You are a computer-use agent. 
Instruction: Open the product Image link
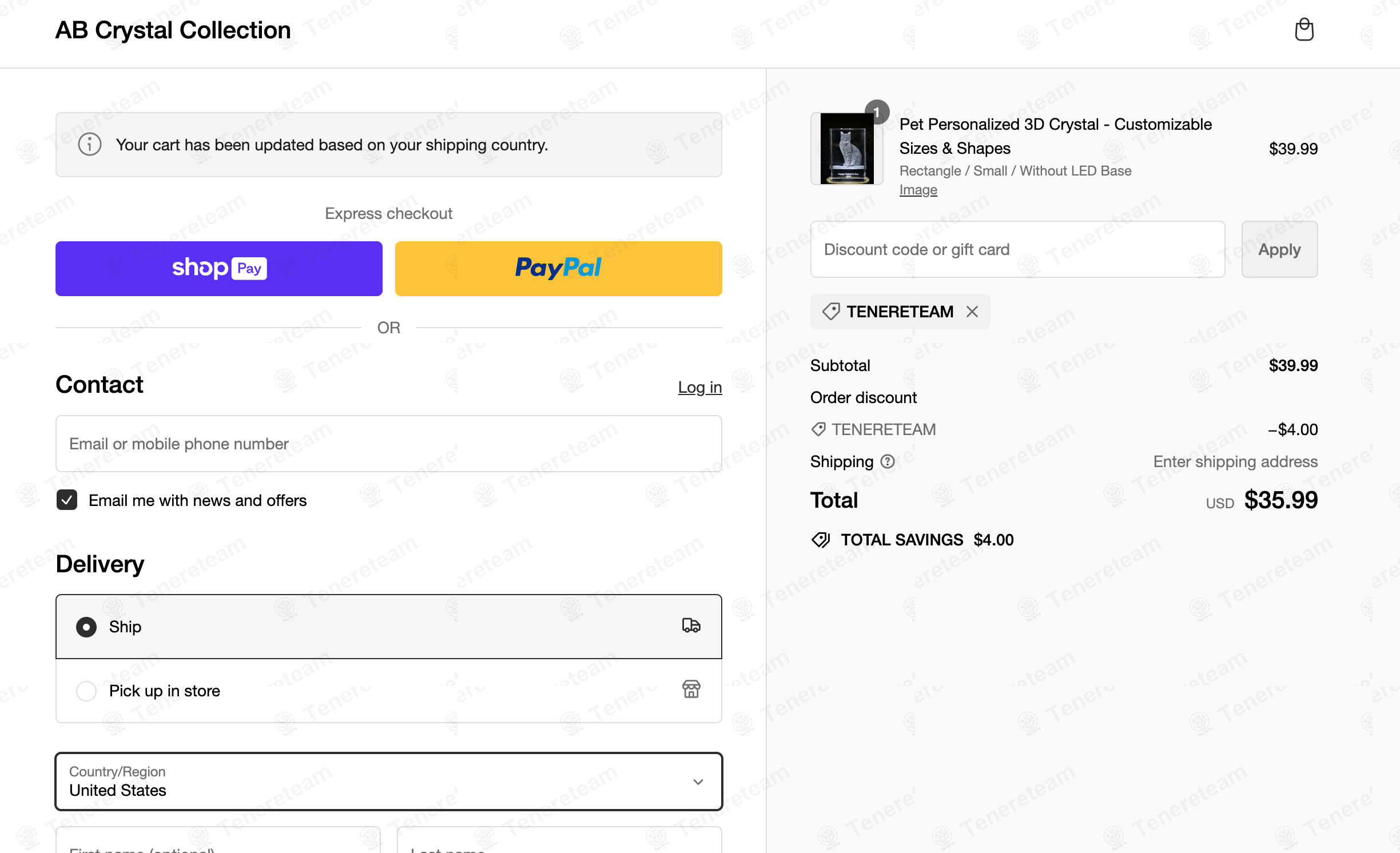point(918,190)
